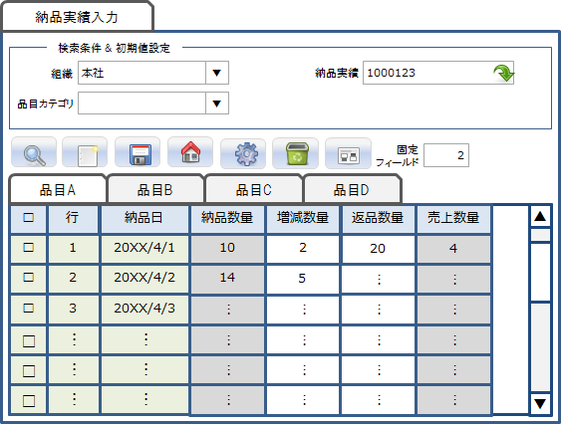Click the 固定フィールド input showing 2
The height and width of the screenshot is (424, 561).
446,155
